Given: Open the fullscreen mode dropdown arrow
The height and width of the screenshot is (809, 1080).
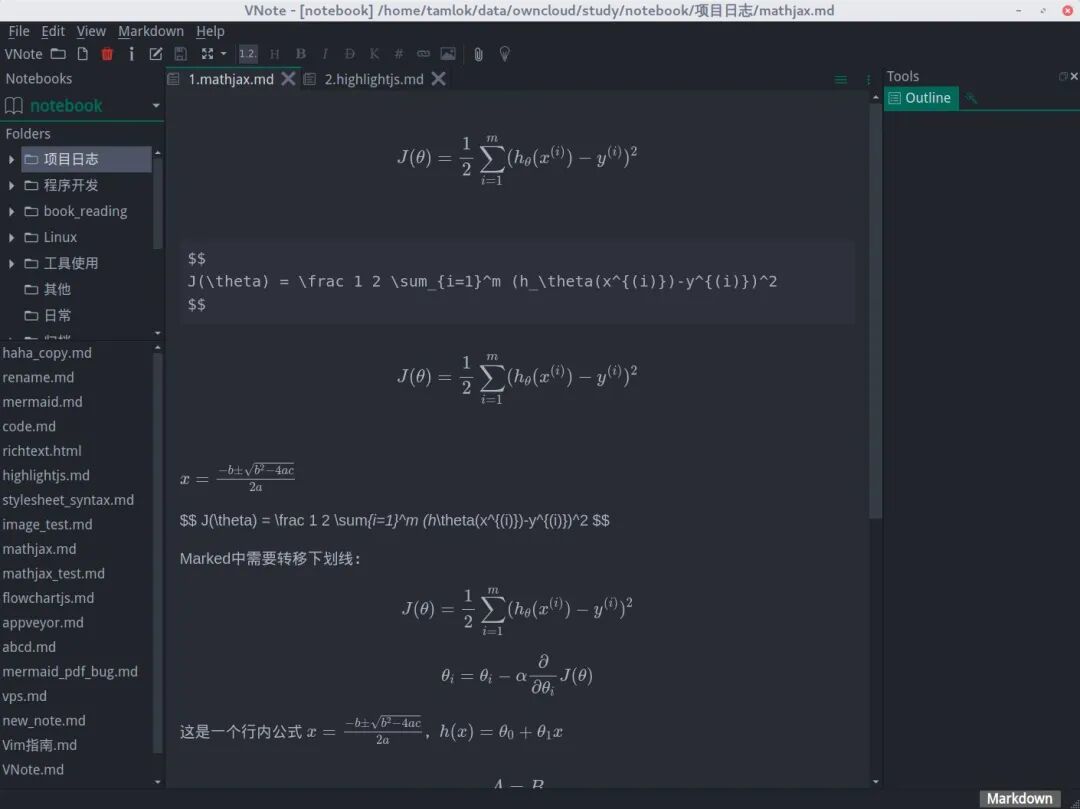Looking at the screenshot, I should point(222,54).
